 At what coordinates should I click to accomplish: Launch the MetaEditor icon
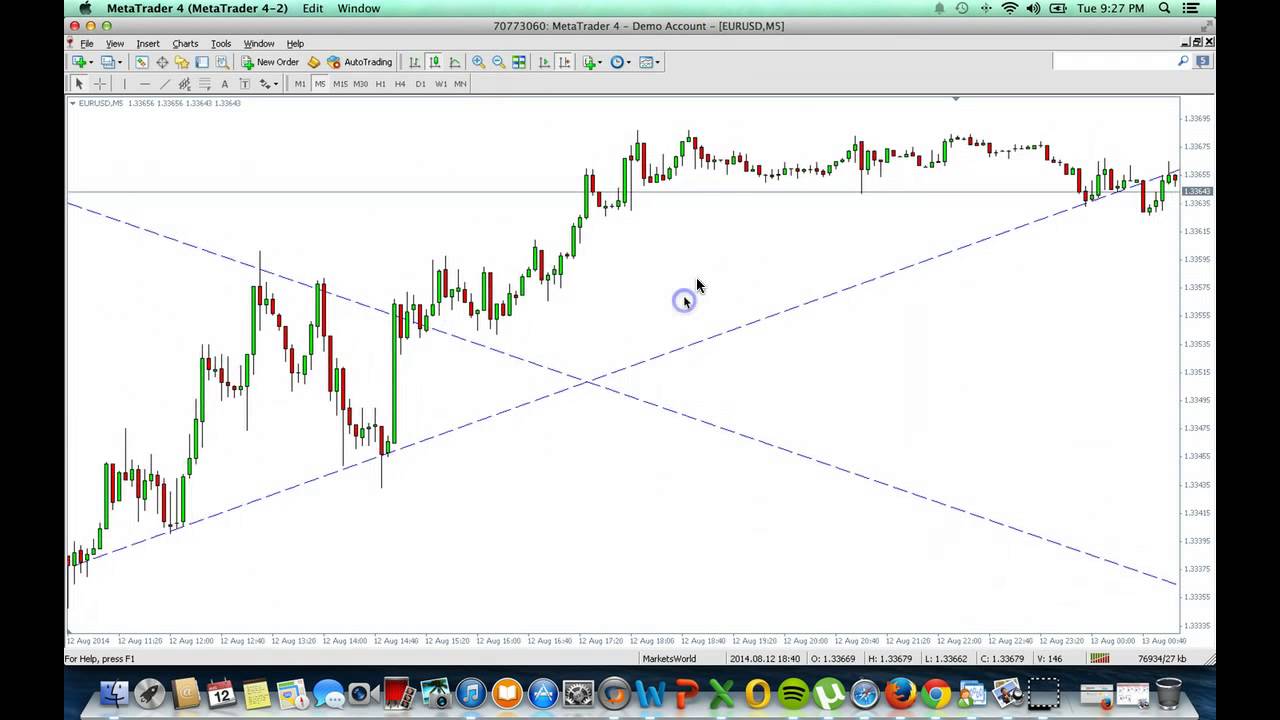point(313,62)
